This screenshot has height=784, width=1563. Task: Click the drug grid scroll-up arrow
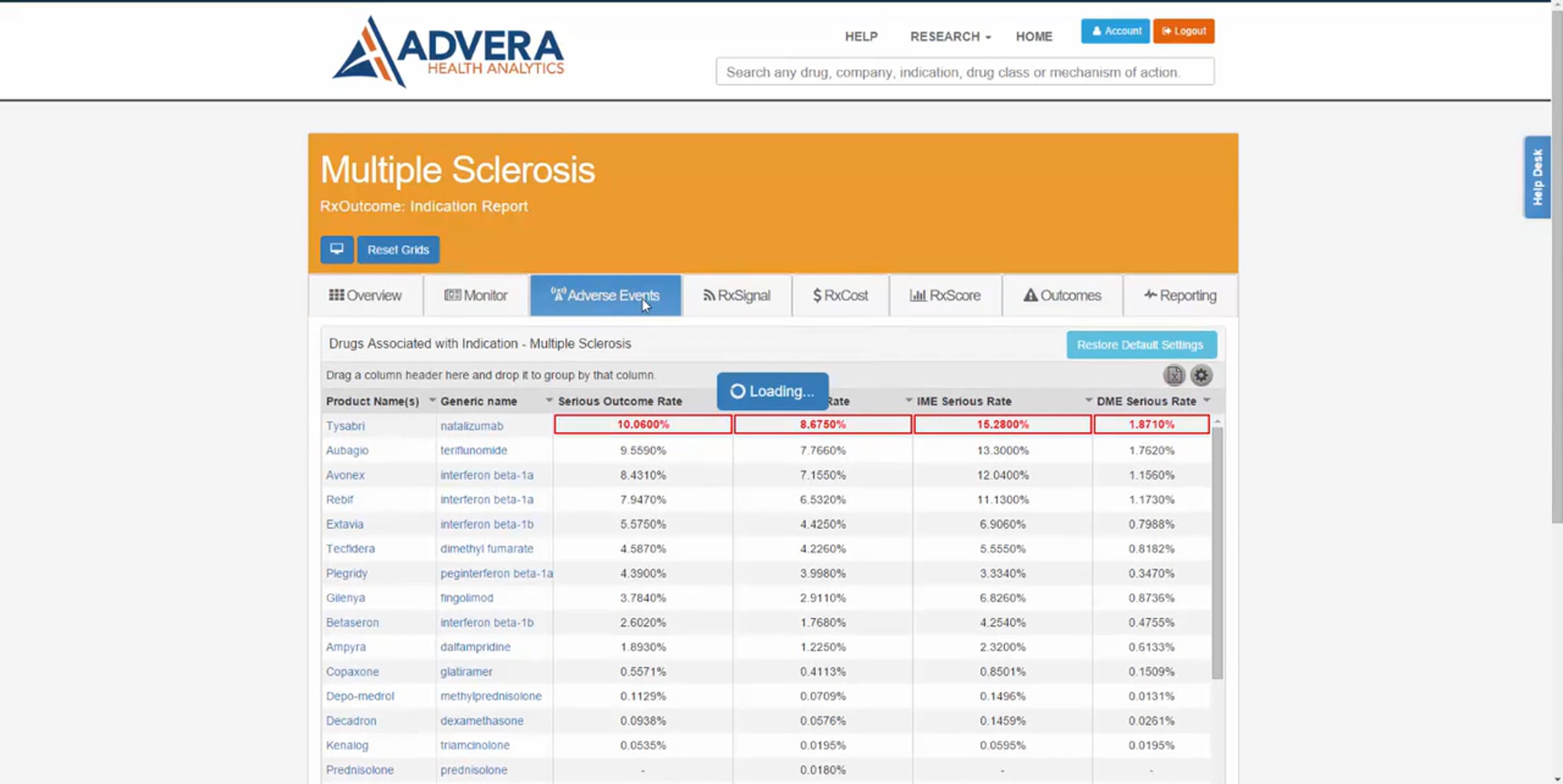point(1217,422)
